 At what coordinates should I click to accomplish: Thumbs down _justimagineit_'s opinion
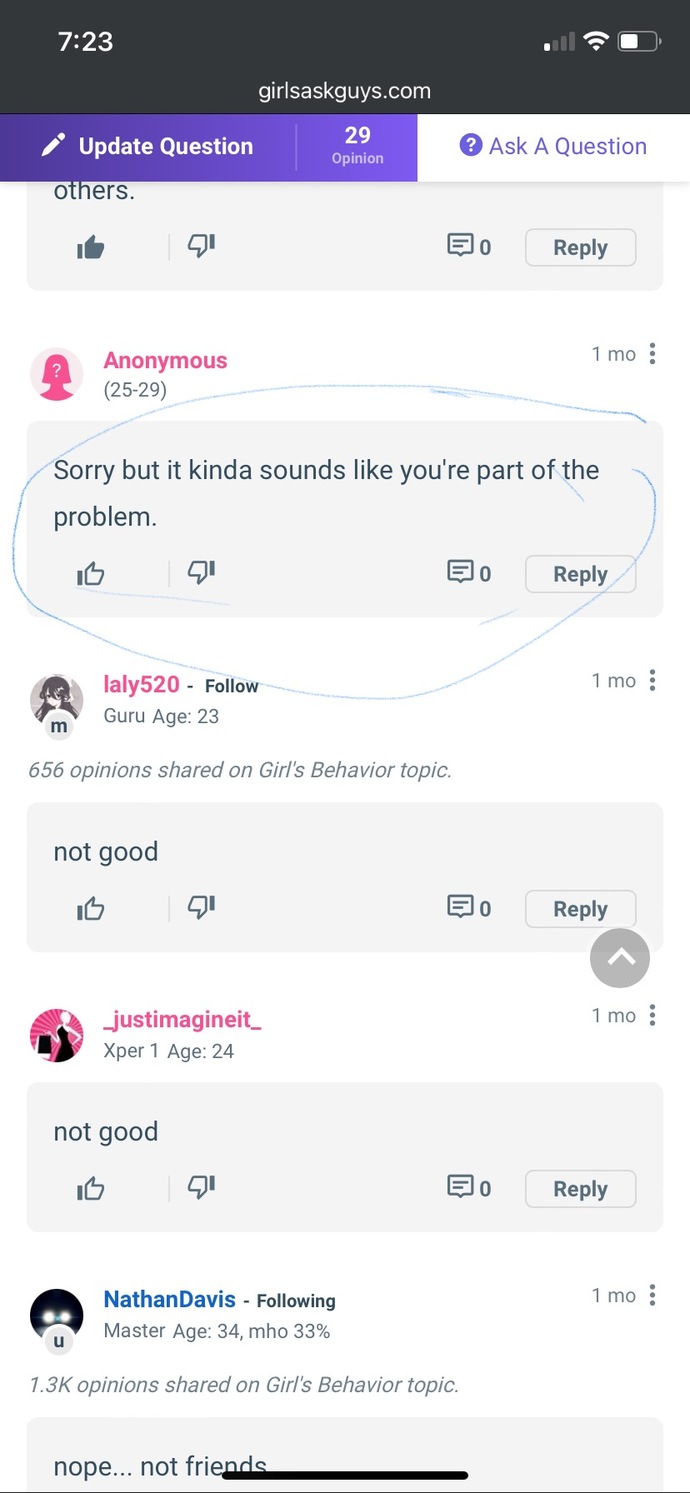(202, 1188)
